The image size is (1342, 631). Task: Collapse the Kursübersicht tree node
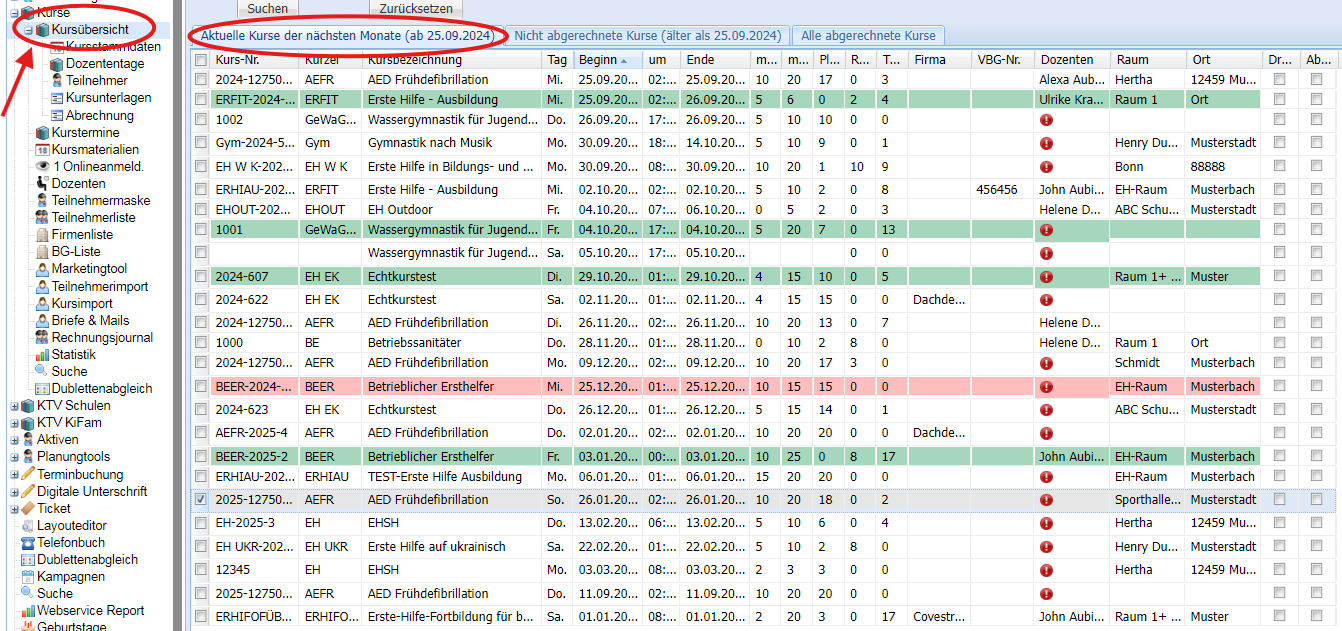[29, 30]
